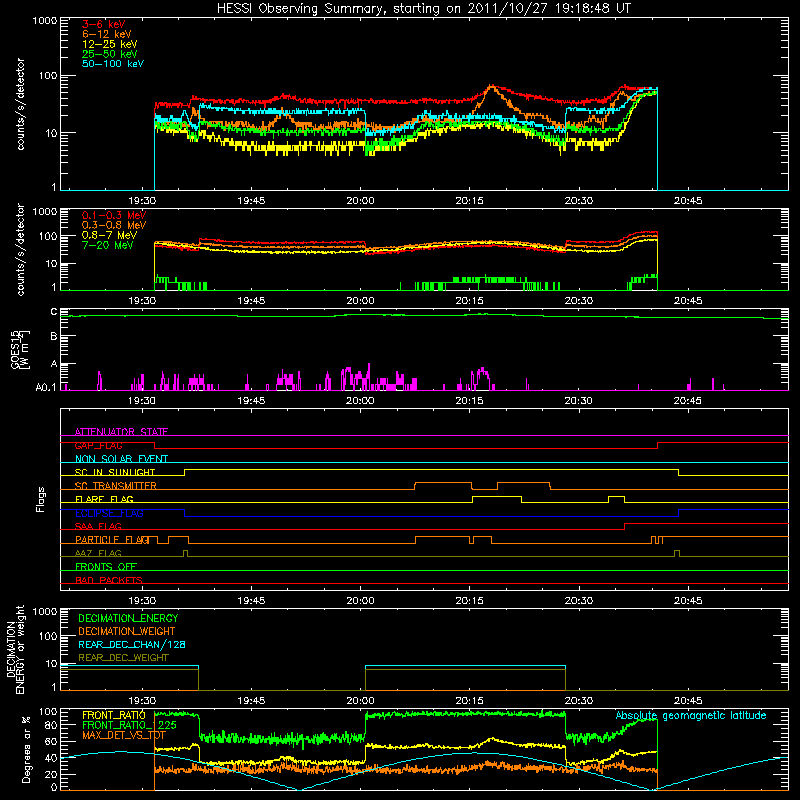The width and height of the screenshot is (800, 800).
Task: Pick the REAR_DEC_CHAN/128 legend label
Action: pyautogui.click(x=132, y=645)
